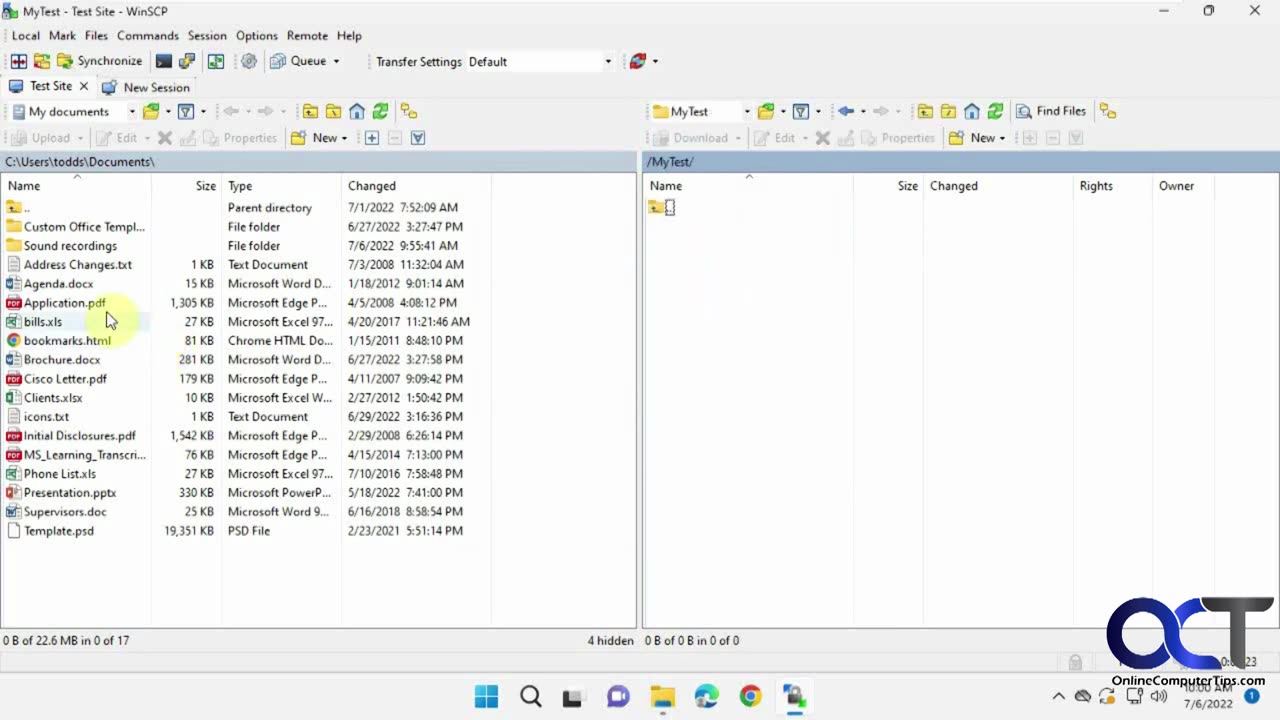Open File Explorer from the taskbar

tap(662, 696)
